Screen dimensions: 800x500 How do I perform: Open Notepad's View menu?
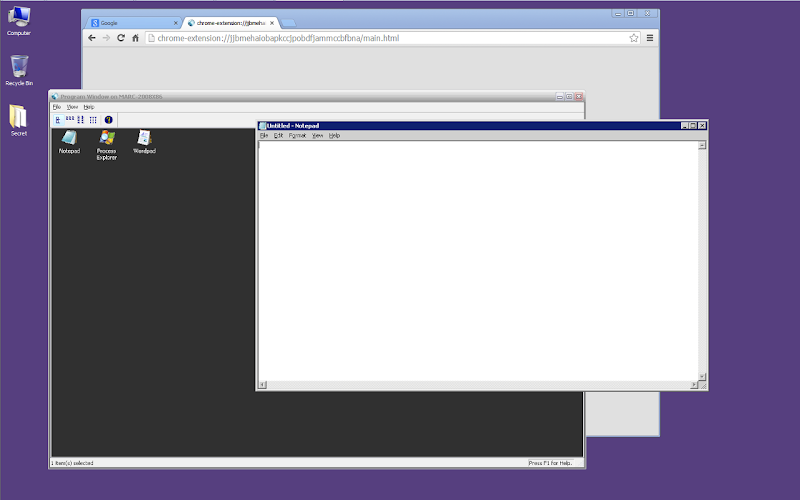tap(317, 136)
